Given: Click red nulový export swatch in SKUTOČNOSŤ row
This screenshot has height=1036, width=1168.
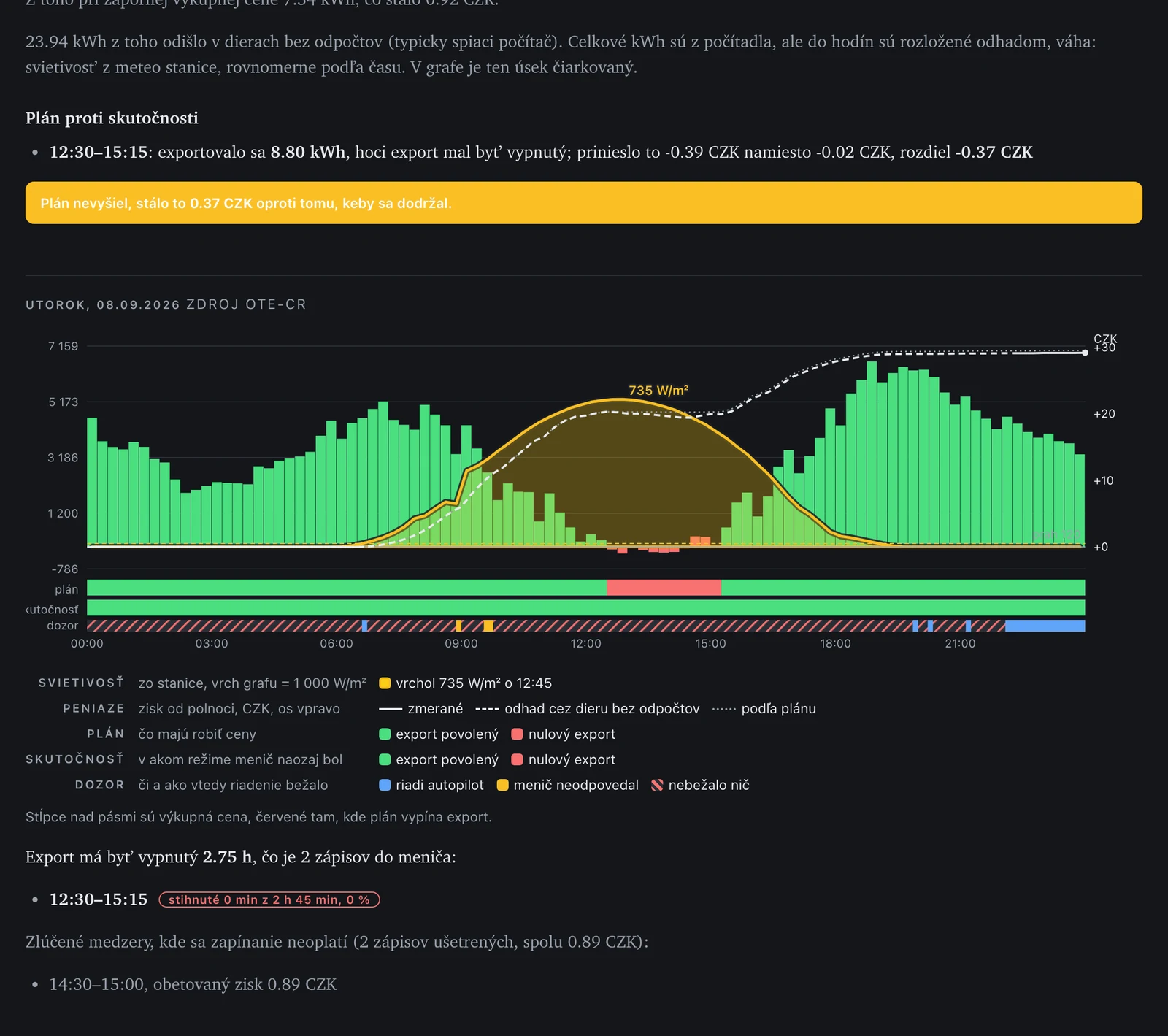Looking at the screenshot, I should (x=518, y=760).
